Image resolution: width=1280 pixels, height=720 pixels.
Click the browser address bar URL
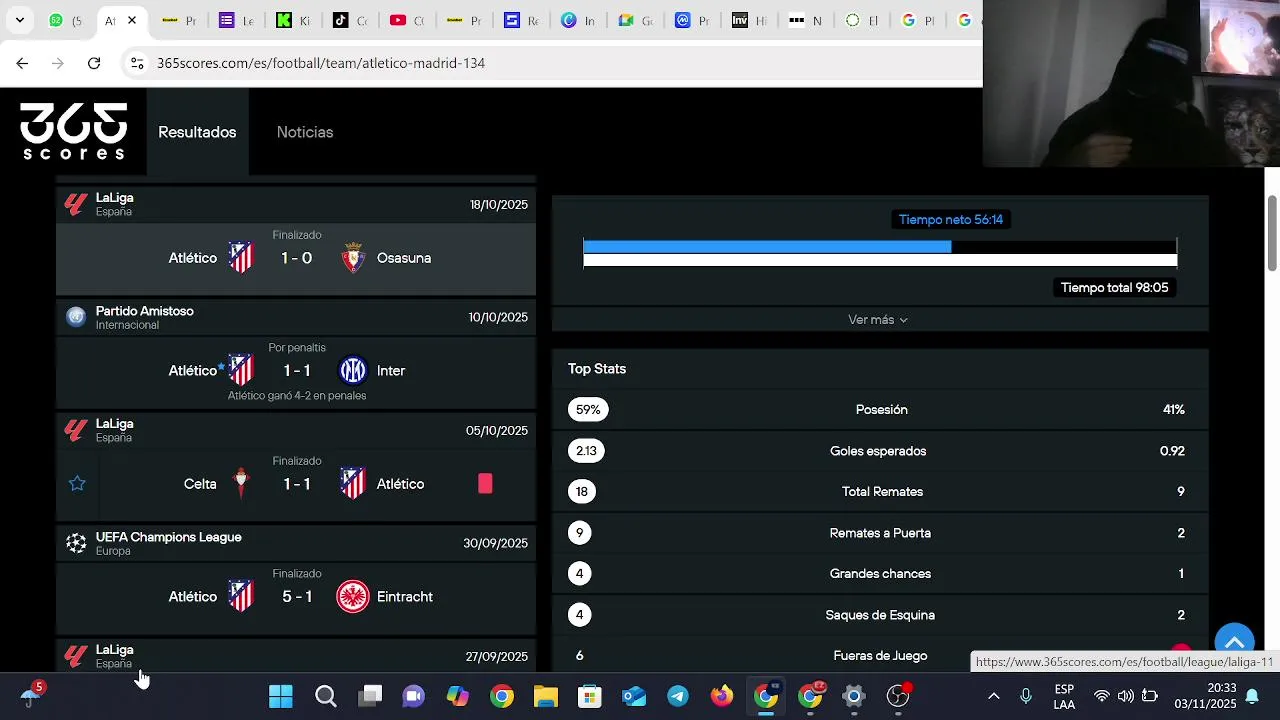[x=321, y=63]
